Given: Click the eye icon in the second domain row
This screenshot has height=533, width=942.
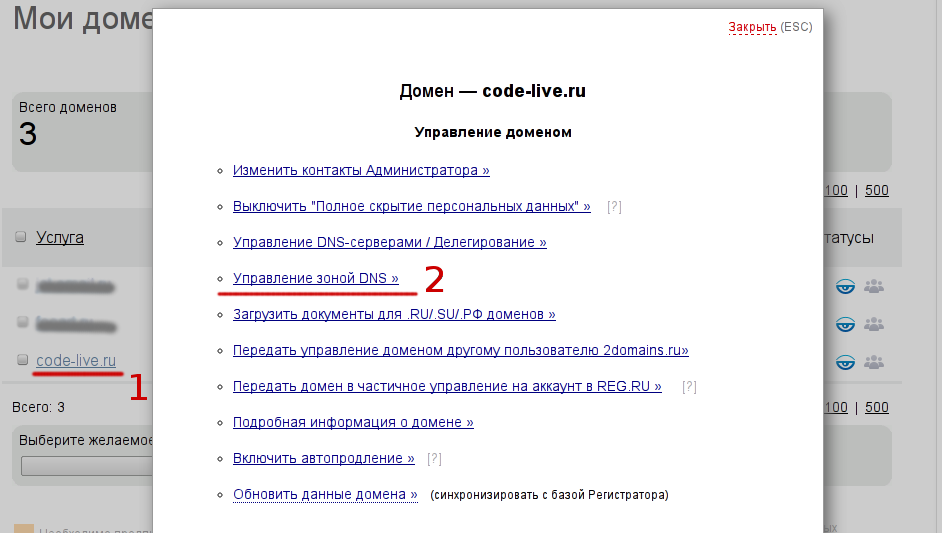Looking at the screenshot, I should pos(846,324).
